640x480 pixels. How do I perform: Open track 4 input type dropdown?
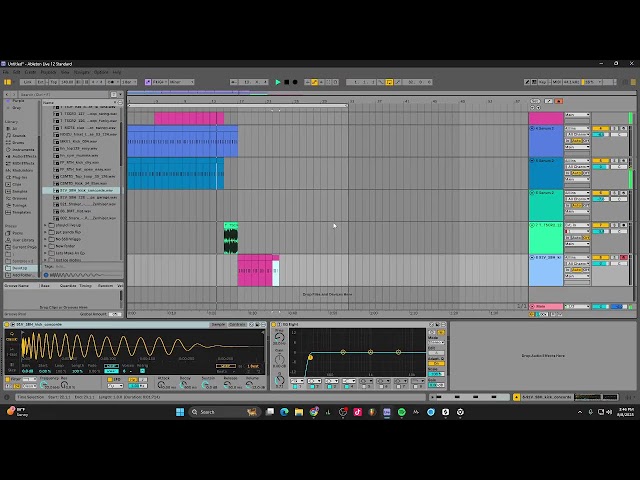click(577, 128)
